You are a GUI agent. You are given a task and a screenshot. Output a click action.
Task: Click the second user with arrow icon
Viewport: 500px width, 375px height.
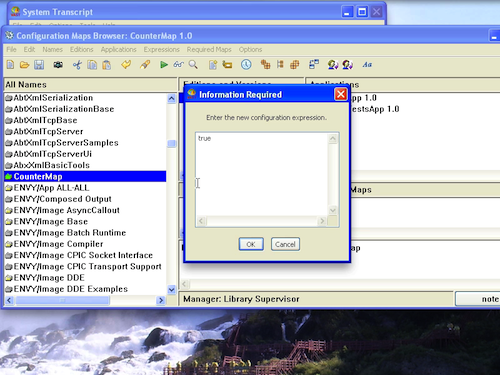pyautogui.click(x=348, y=64)
